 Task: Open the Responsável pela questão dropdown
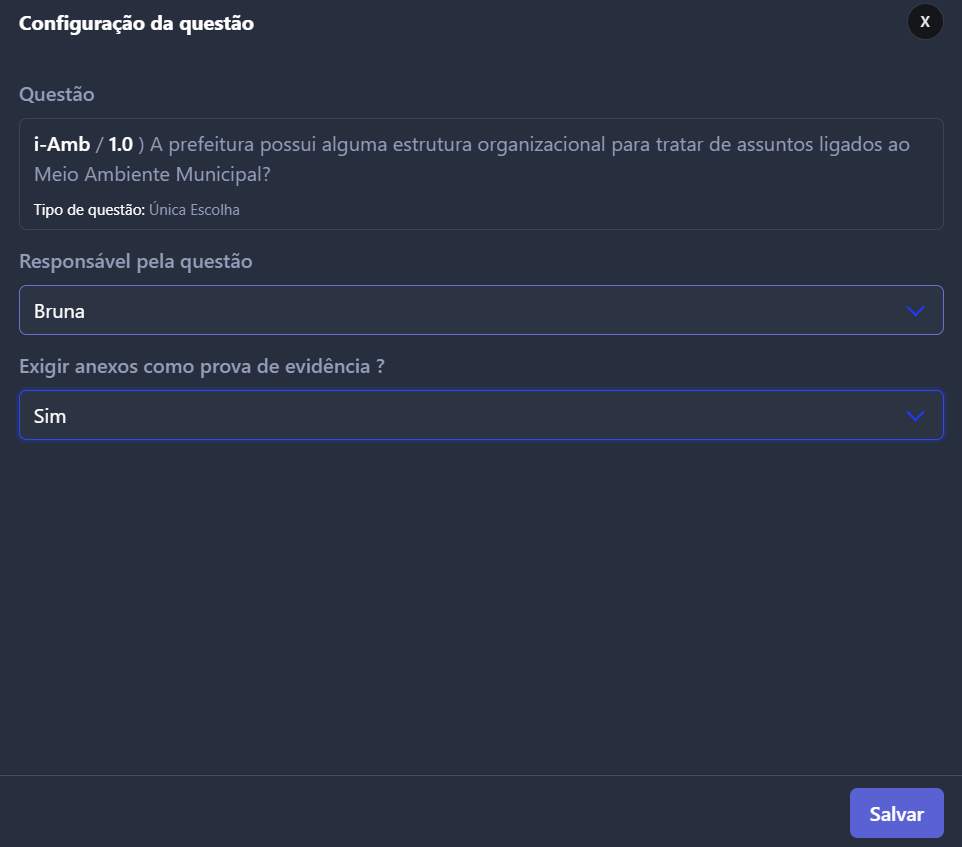pyautogui.click(x=481, y=310)
